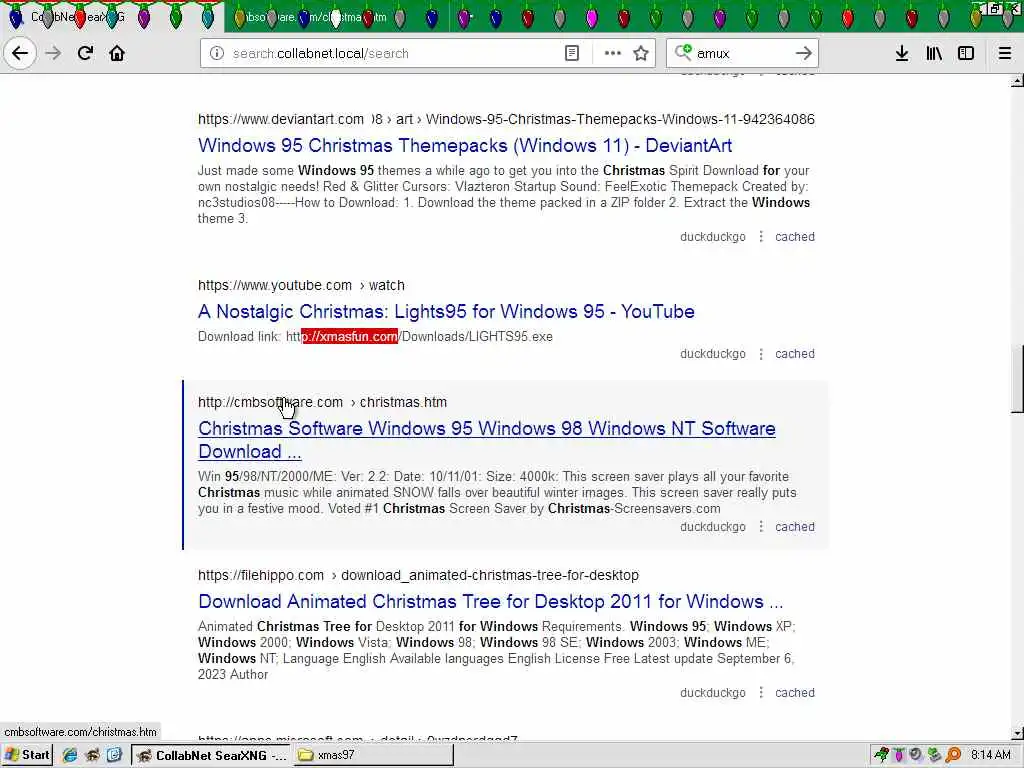The height and width of the screenshot is (768, 1024).
Task: Switch to the CollabNet SearXNG tab
Action: 111,17
